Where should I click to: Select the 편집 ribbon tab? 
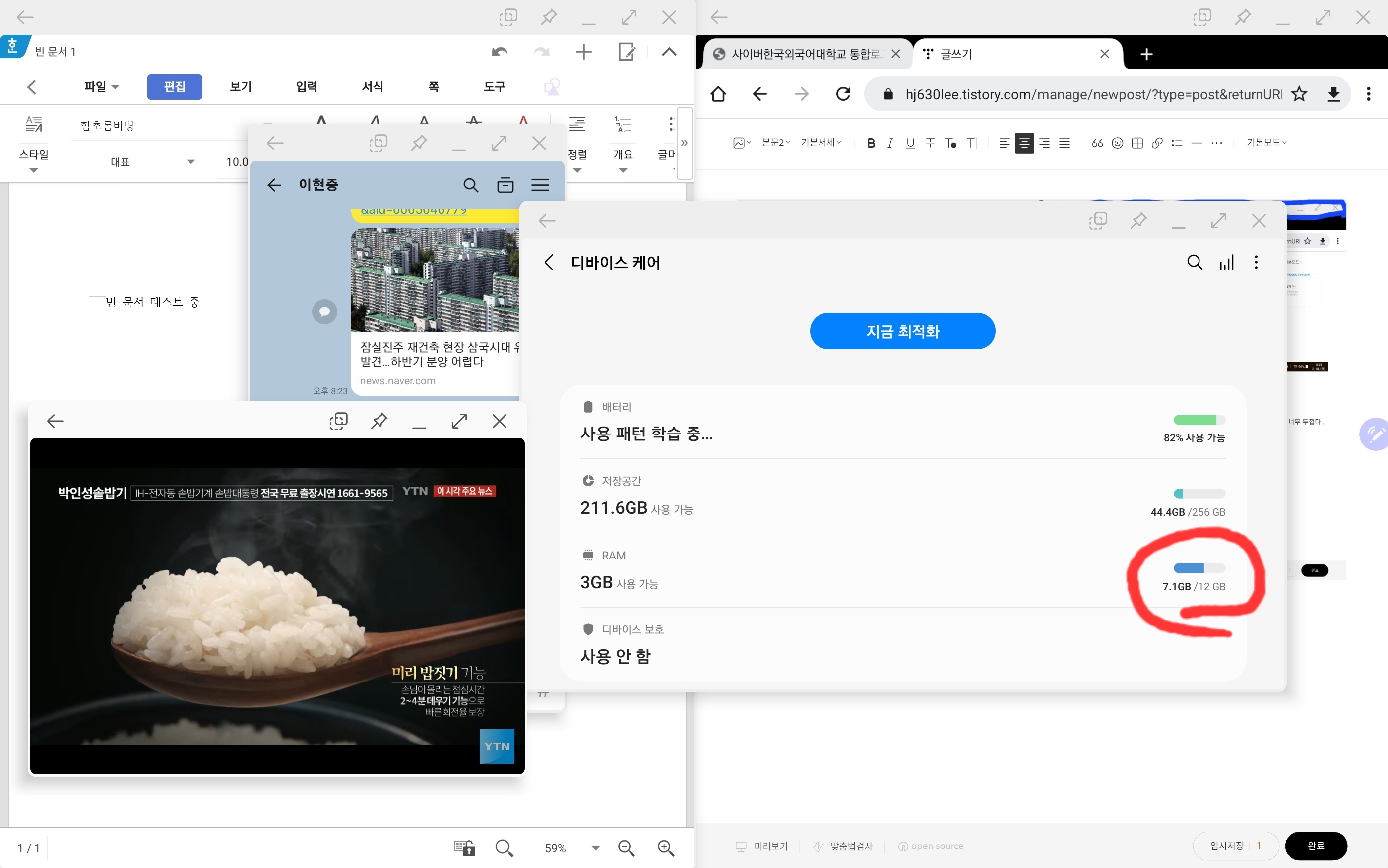pos(175,87)
